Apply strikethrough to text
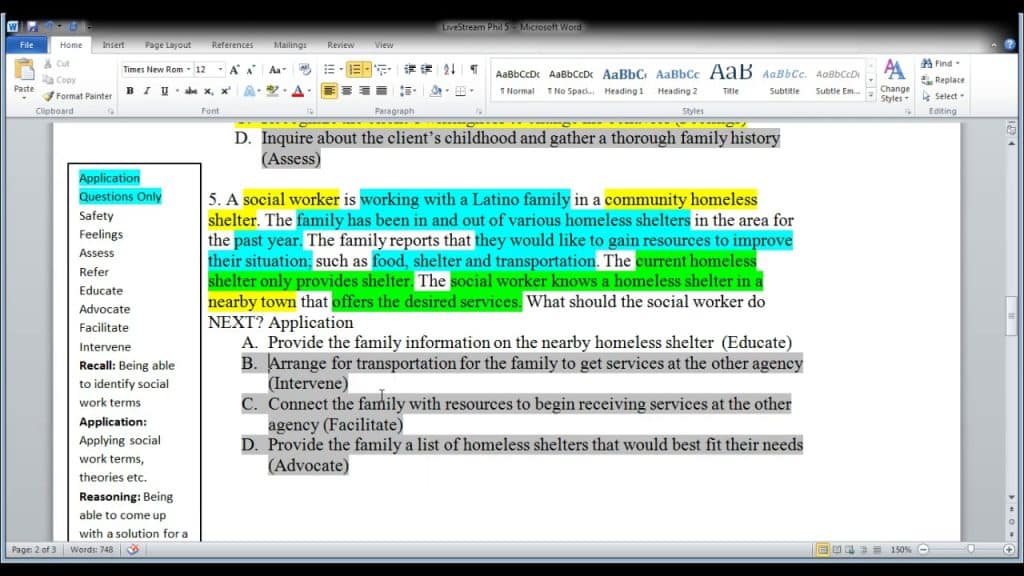 point(191,91)
